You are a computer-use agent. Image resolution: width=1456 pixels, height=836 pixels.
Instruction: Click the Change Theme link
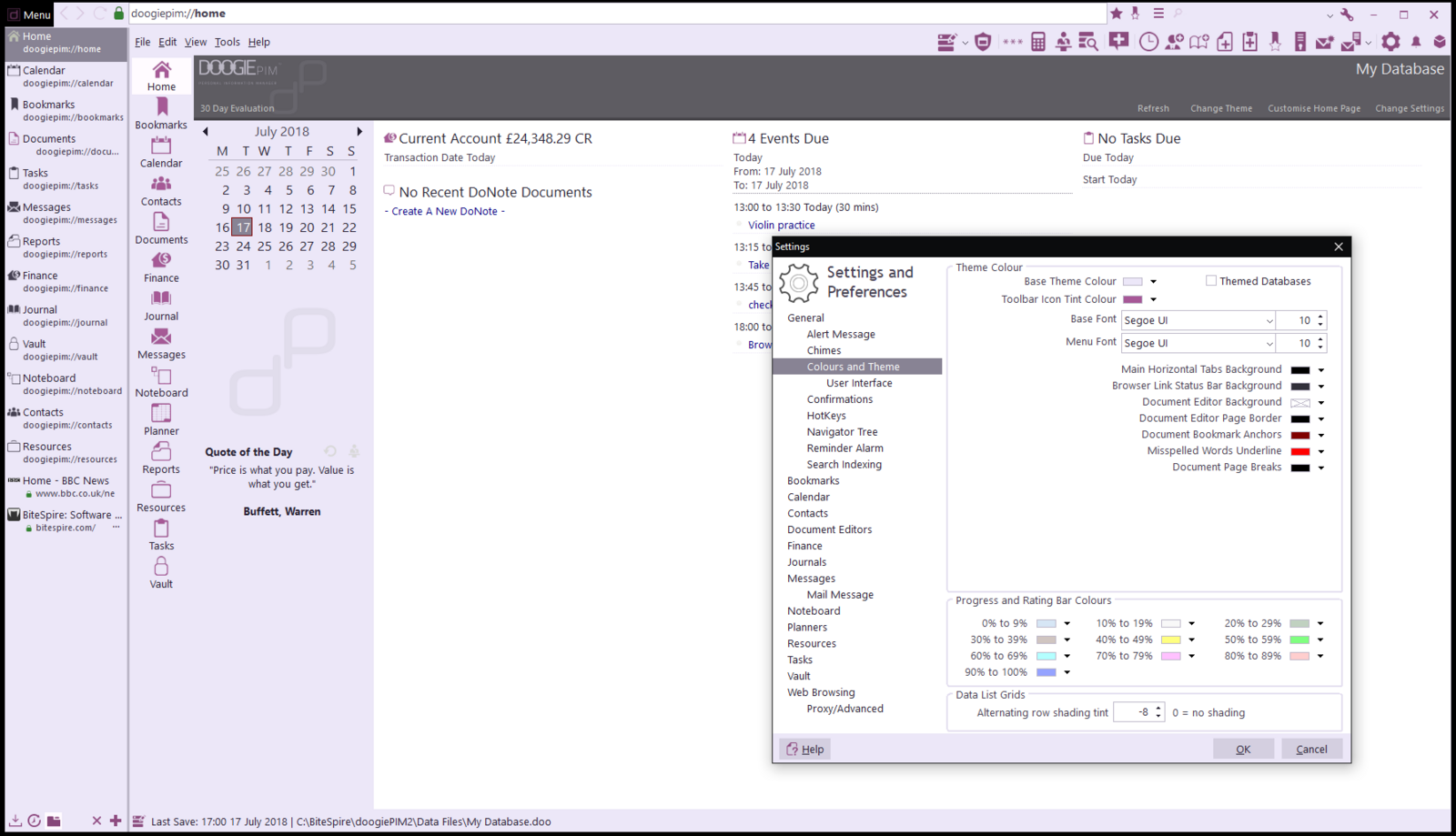click(1221, 108)
